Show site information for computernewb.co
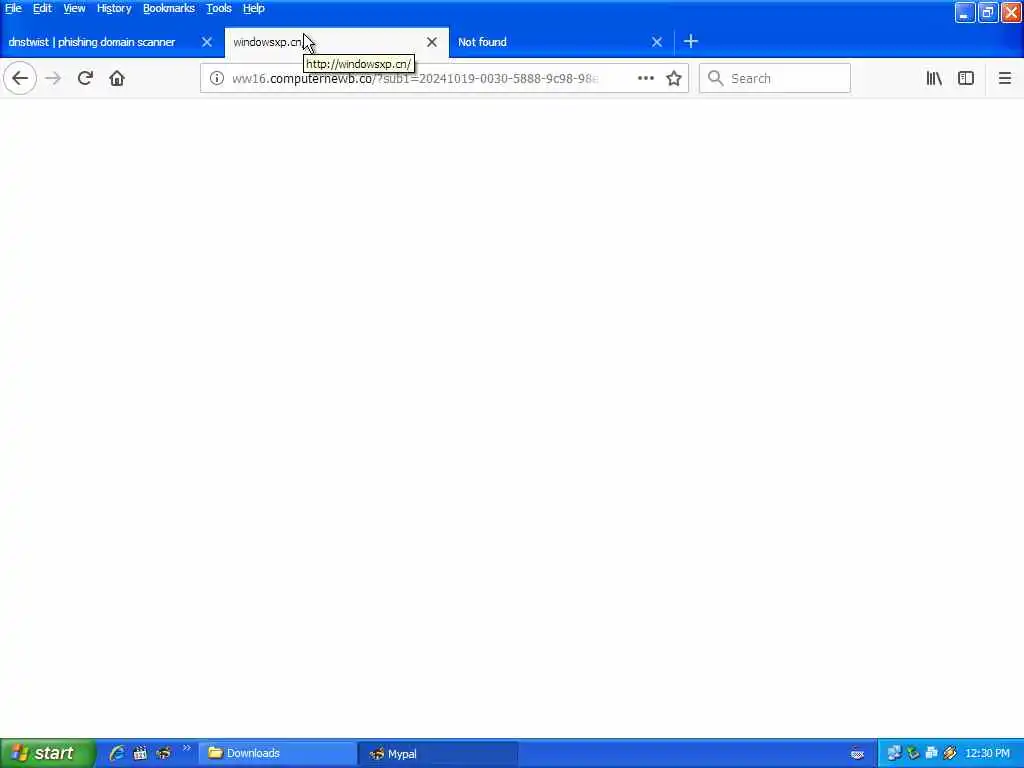Image resolution: width=1024 pixels, height=768 pixels. click(217, 78)
